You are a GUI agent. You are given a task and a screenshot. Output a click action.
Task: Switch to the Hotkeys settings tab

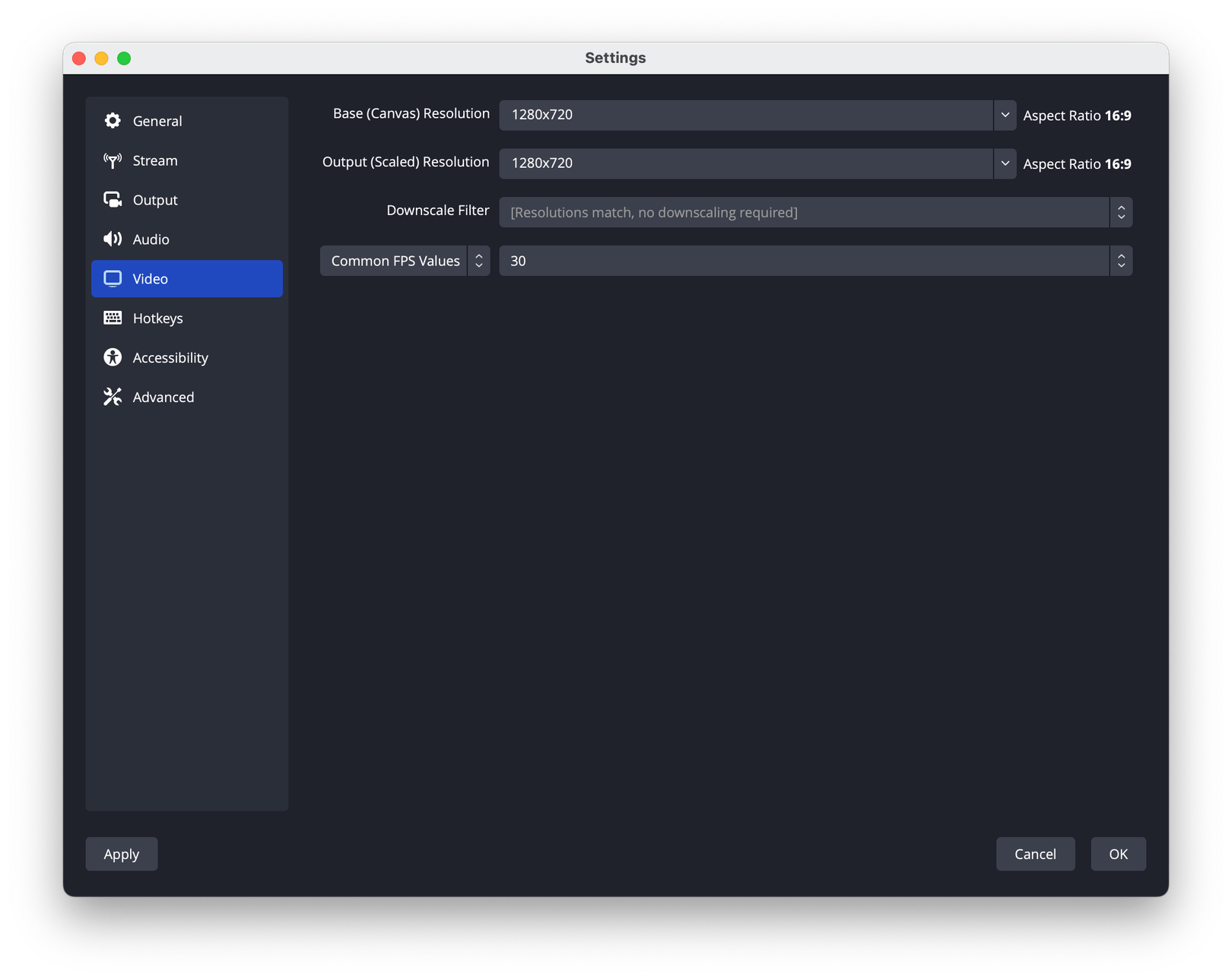(x=157, y=318)
